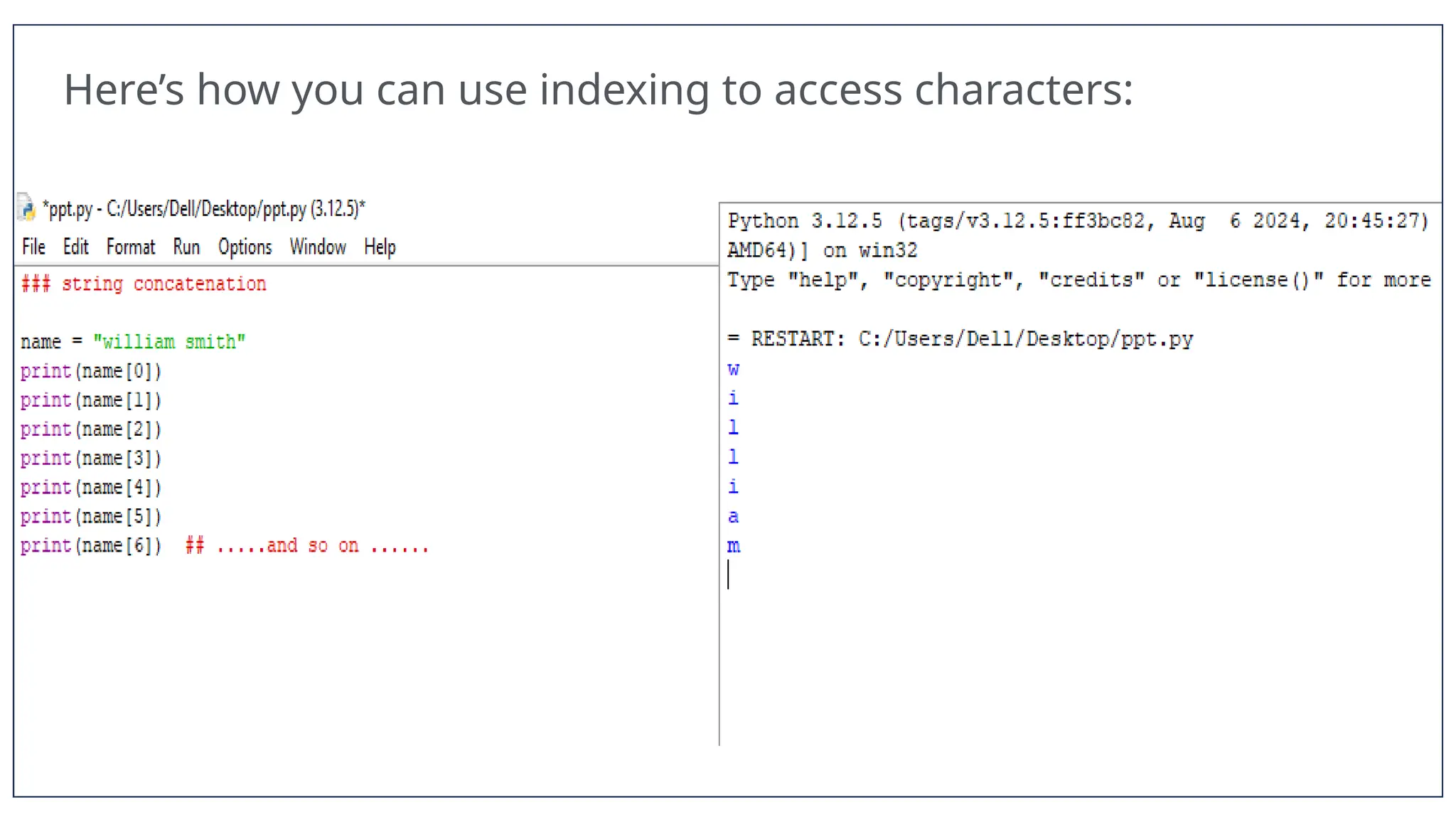Open the Run menu

pyautogui.click(x=186, y=247)
